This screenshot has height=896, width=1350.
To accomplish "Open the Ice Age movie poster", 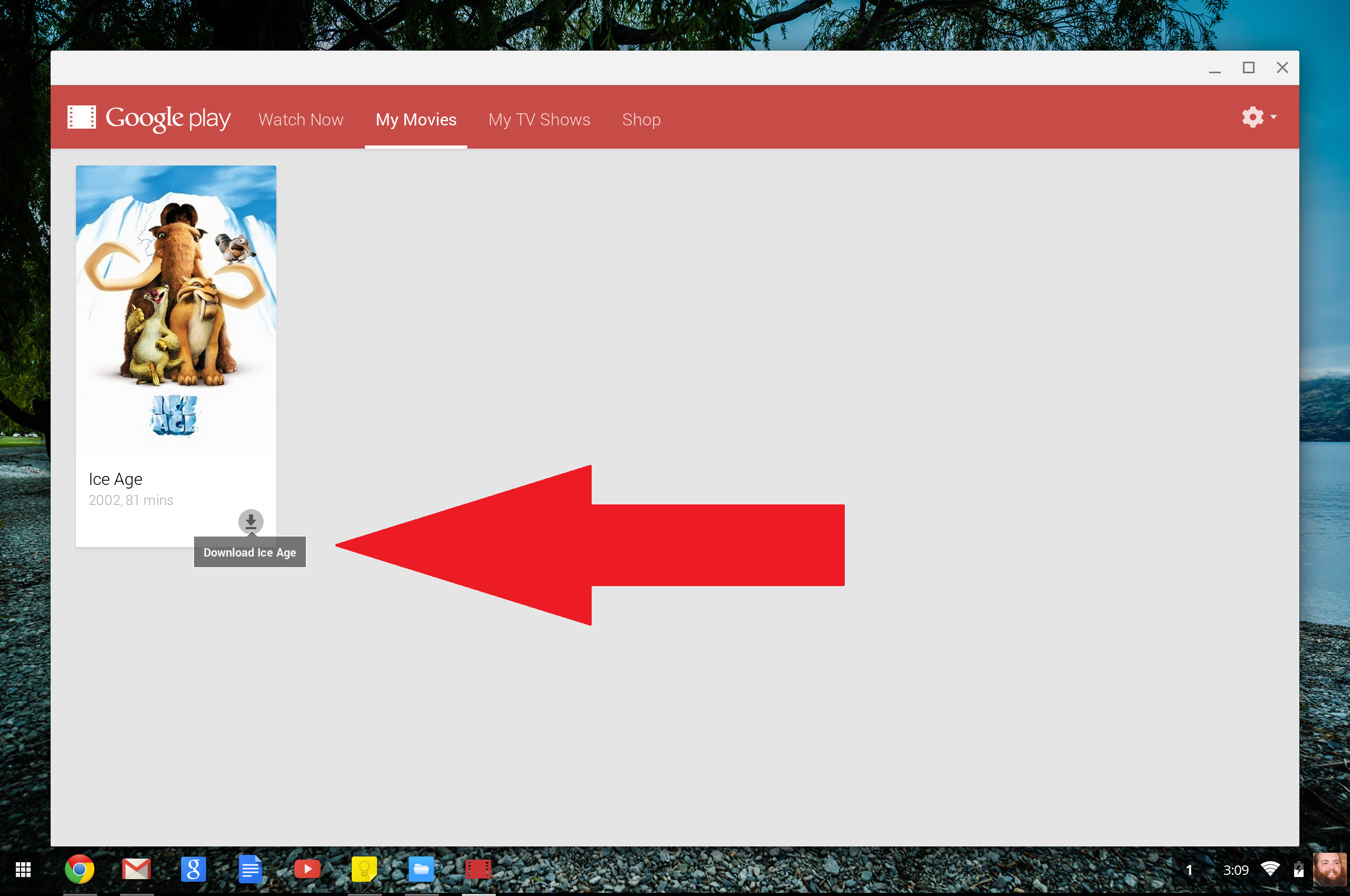I will click(x=176, y=309).
